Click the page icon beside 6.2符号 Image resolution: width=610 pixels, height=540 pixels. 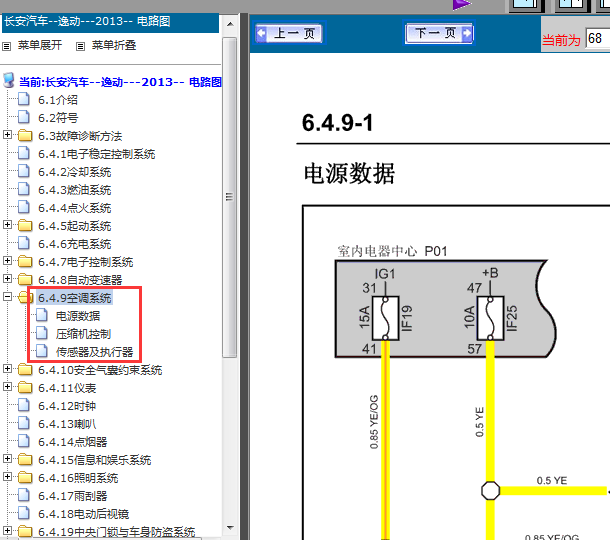coord(24,117)
